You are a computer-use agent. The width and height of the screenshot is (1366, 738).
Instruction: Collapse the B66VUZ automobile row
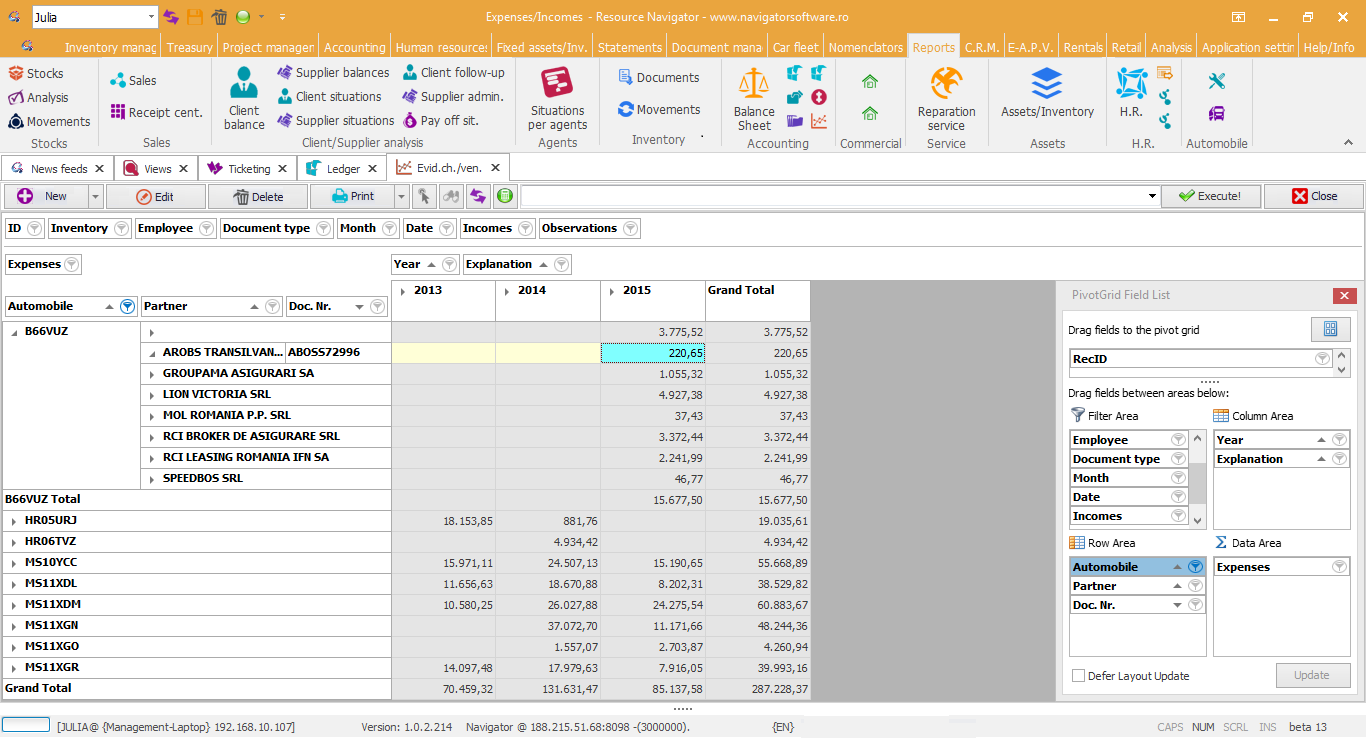[14, 332]
